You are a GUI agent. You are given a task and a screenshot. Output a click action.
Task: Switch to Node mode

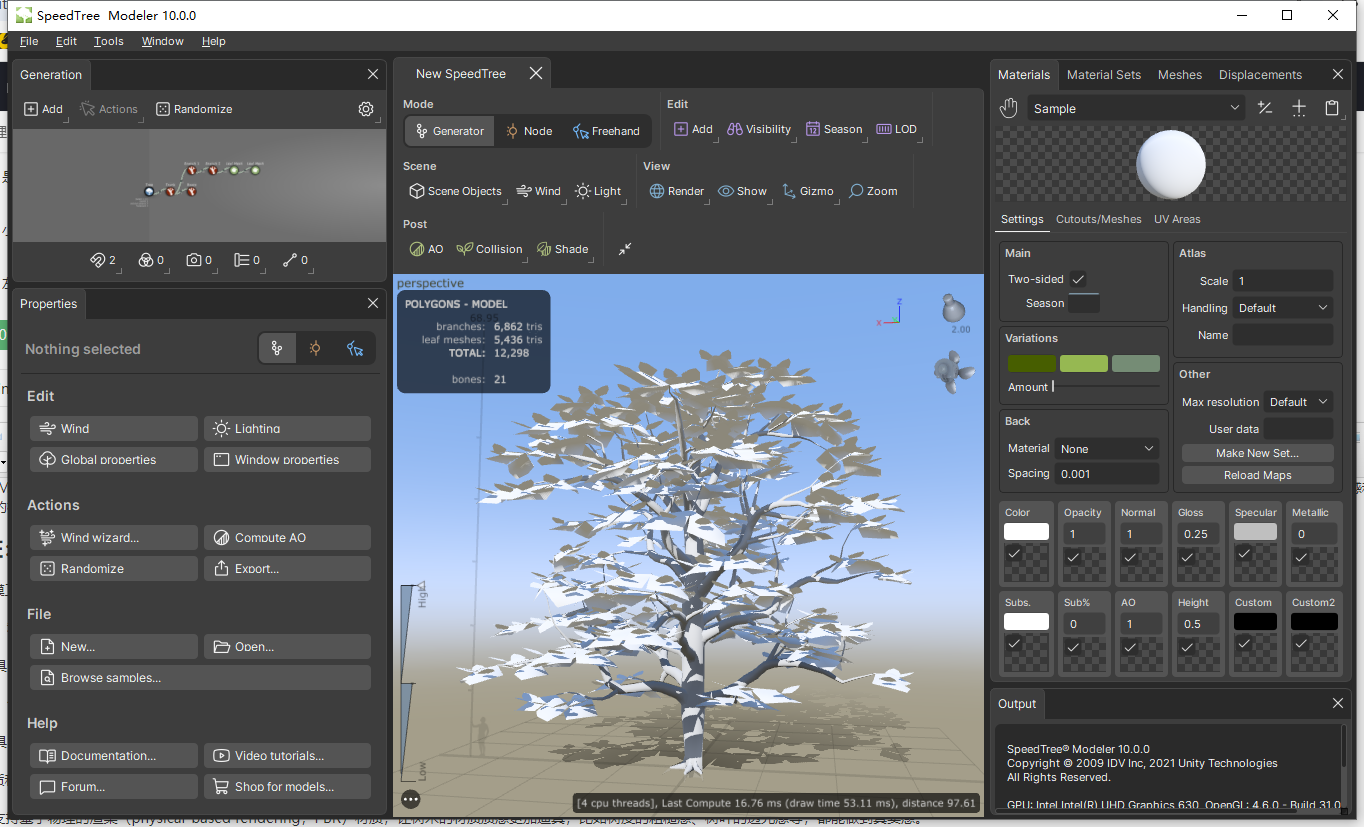[x=528, y=130]
